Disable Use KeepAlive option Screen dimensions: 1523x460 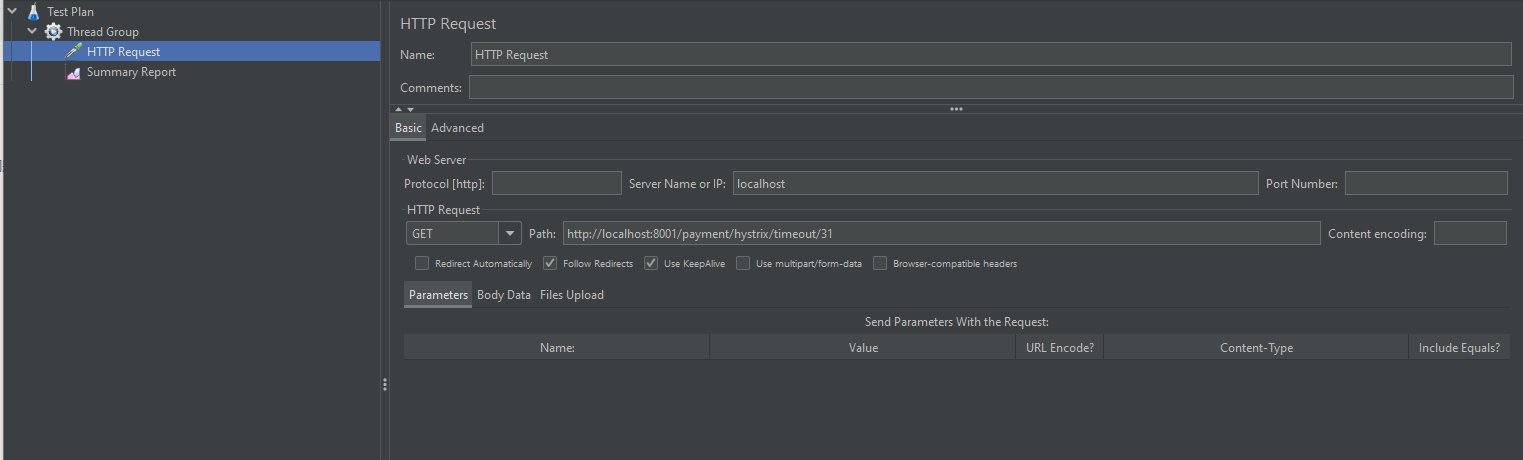(x=650, y=264)
